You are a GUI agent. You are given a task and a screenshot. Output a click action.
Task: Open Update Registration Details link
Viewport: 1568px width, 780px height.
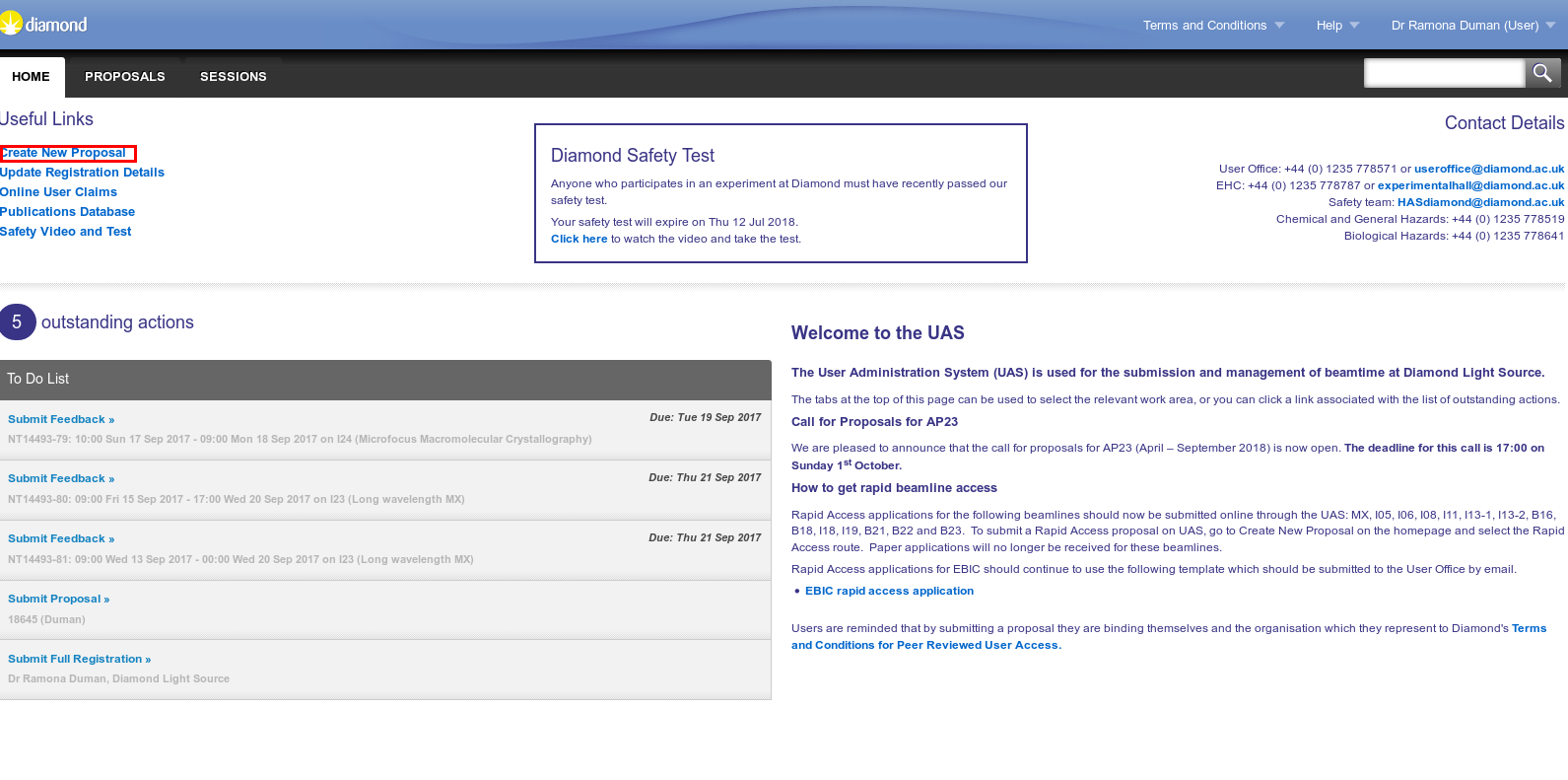[82, 173]
